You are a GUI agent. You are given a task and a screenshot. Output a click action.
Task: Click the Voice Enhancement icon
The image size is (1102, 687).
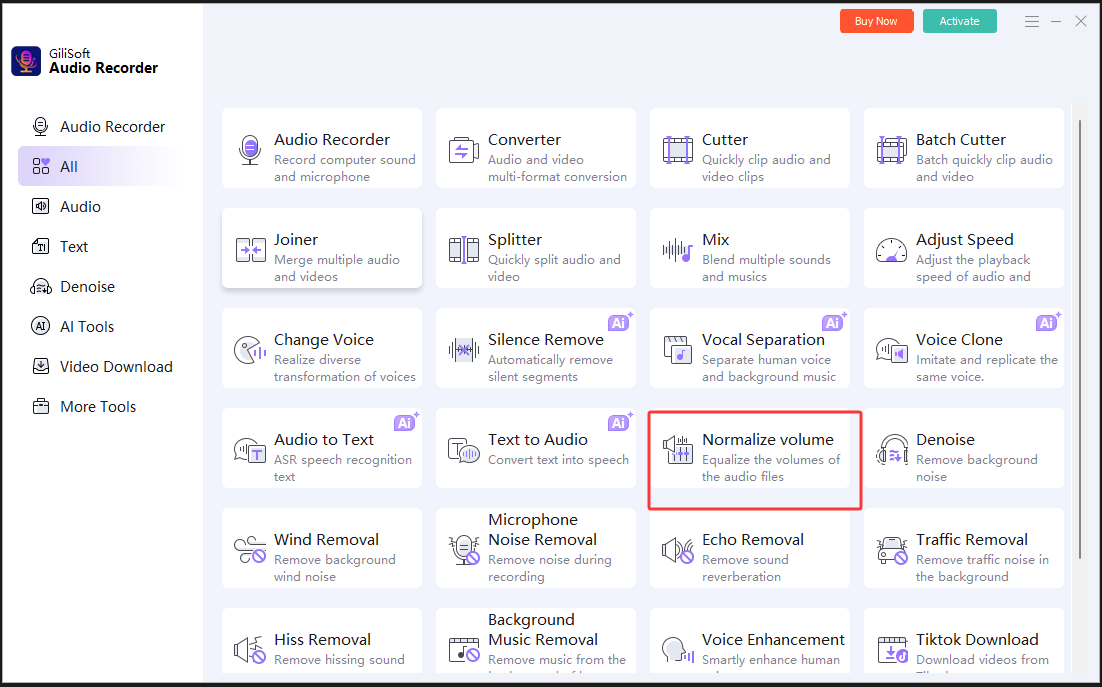pos(678,650)
